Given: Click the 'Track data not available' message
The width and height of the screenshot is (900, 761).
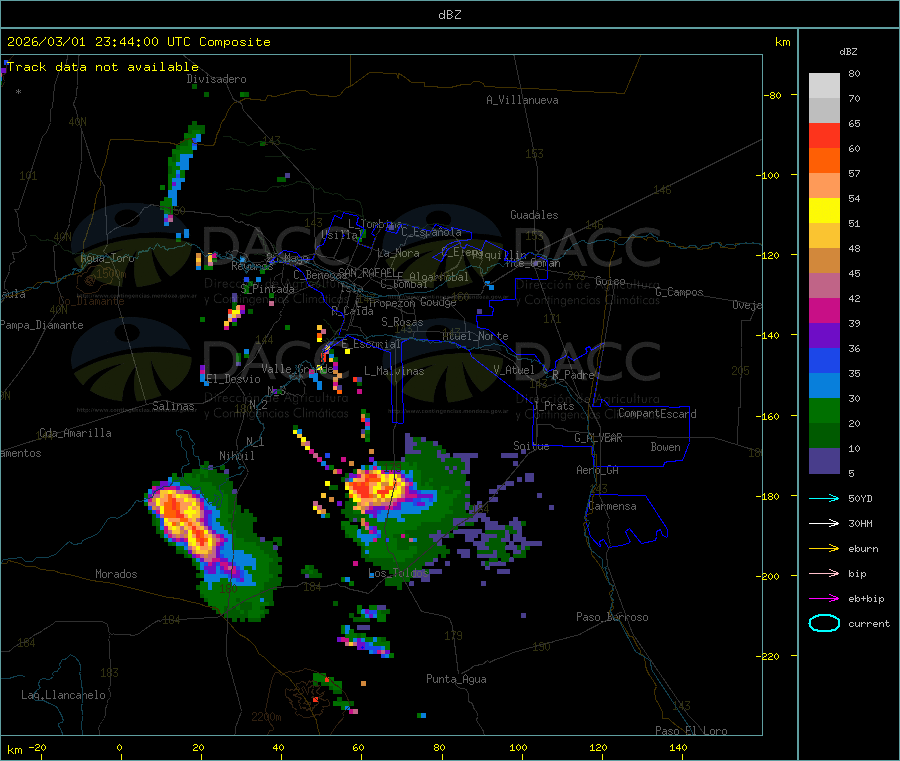Looking at the screenshot, I should pos(103,67).
